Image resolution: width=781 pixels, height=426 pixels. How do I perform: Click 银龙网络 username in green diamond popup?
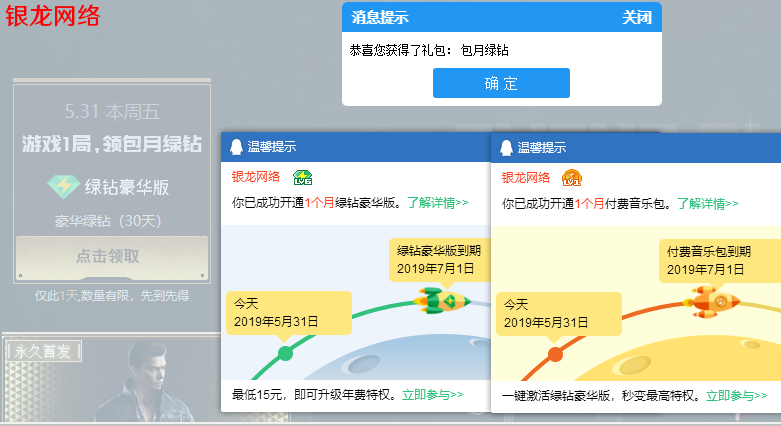[256, 177]
